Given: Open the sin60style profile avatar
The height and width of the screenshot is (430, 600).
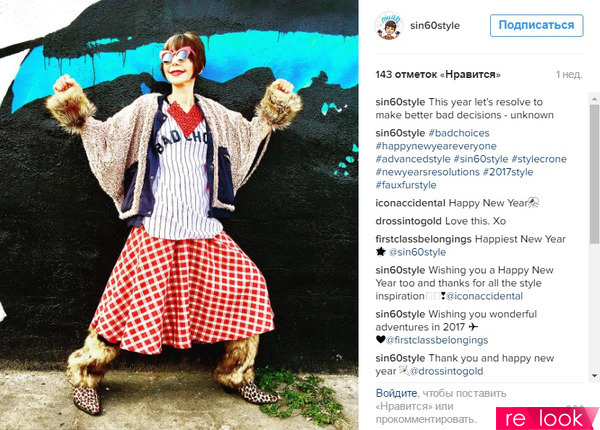Looking at the screenshot, I should (x=389, y=25).
